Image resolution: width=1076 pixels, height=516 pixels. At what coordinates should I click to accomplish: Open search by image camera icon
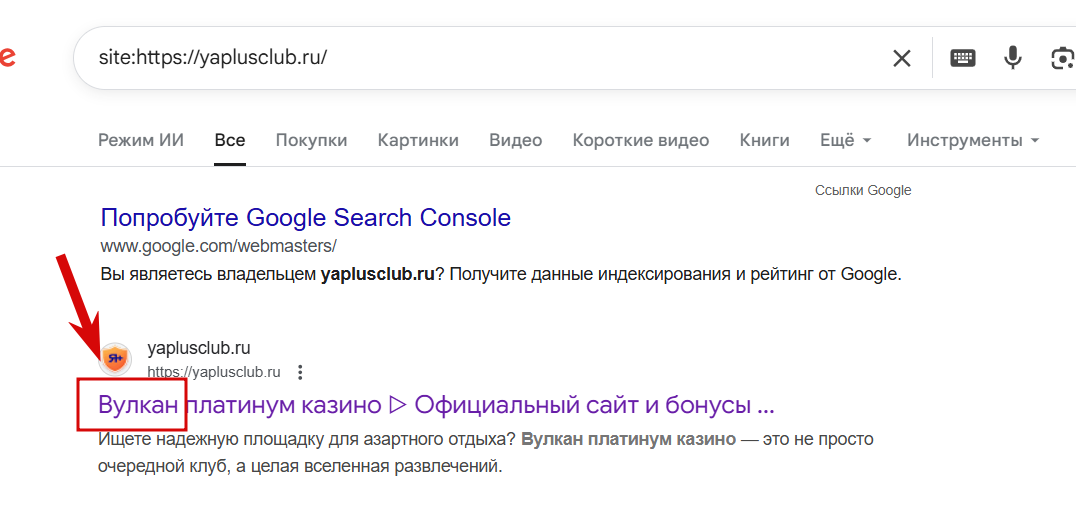pyautogui.click(x=1062, y=58)
